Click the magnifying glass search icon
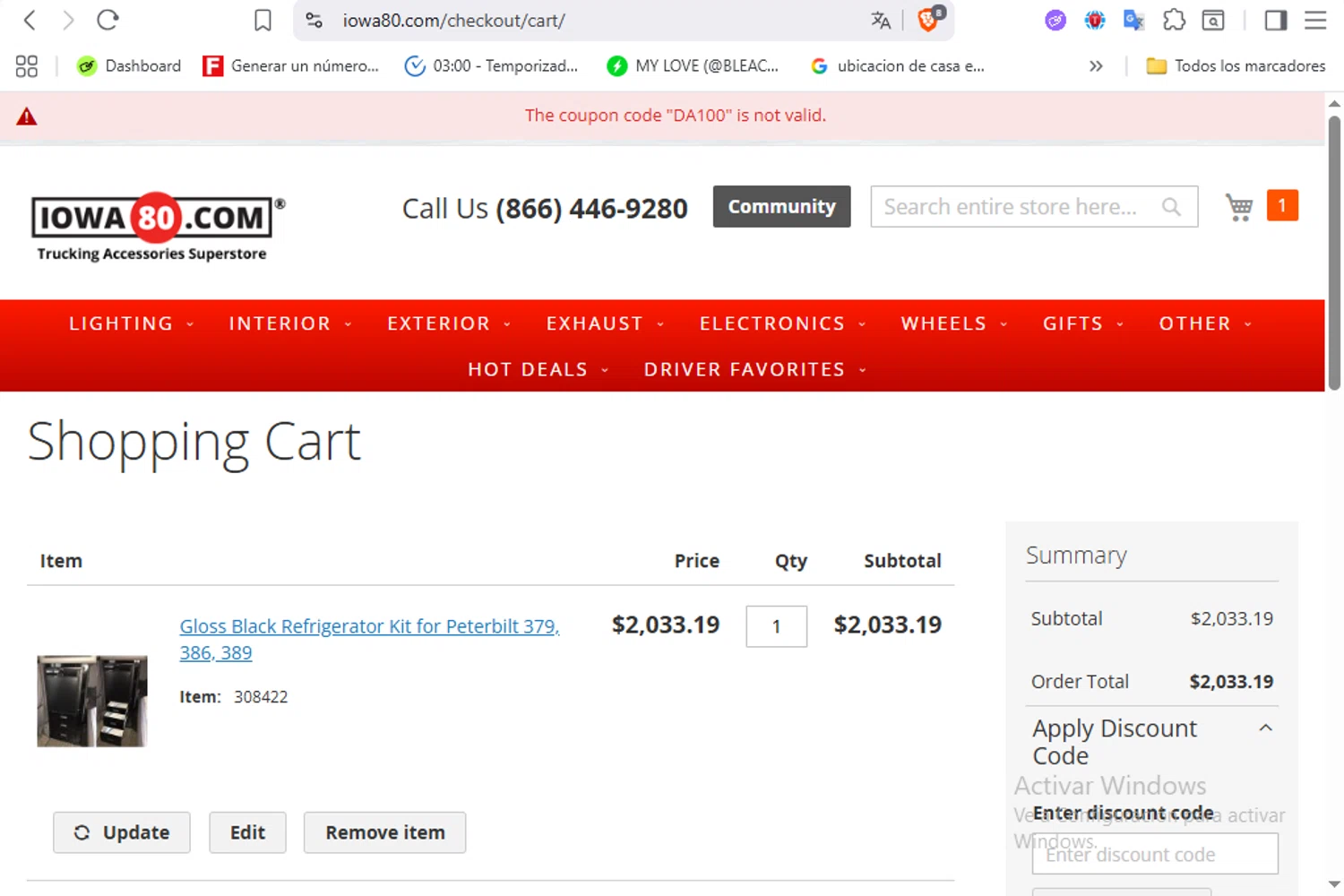The height and width of the screenshot is (896, 1344). pos(1171,207)
